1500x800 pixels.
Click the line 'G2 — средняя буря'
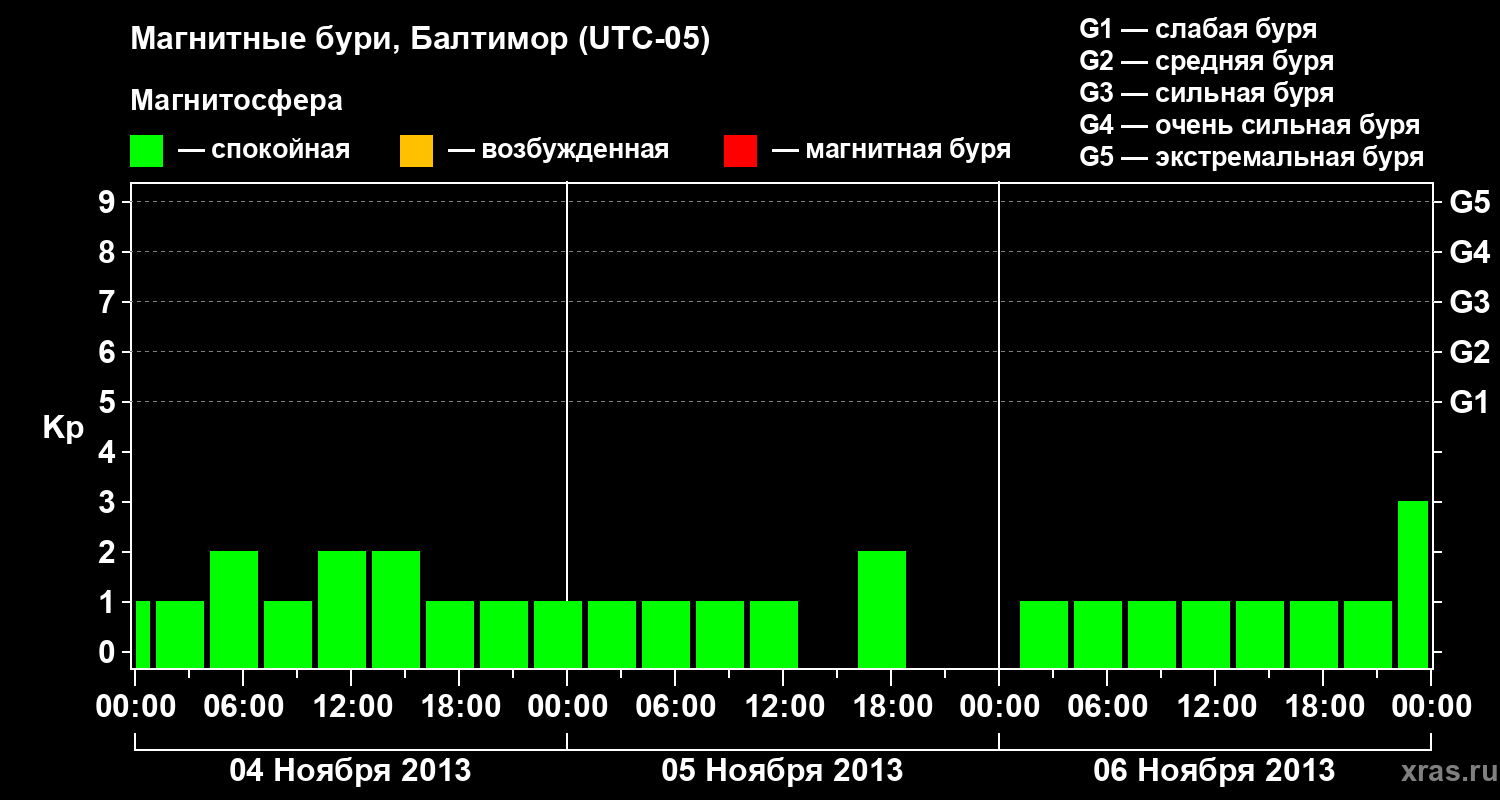[x=1207, y=61]
